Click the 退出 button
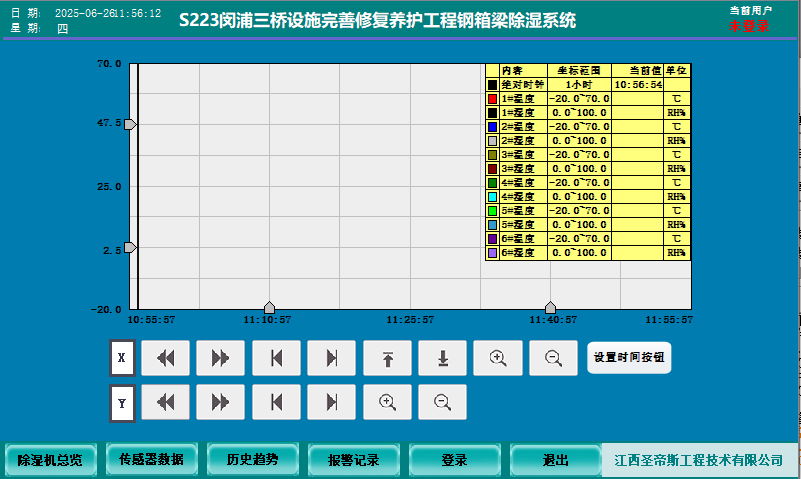 (555, 460)
